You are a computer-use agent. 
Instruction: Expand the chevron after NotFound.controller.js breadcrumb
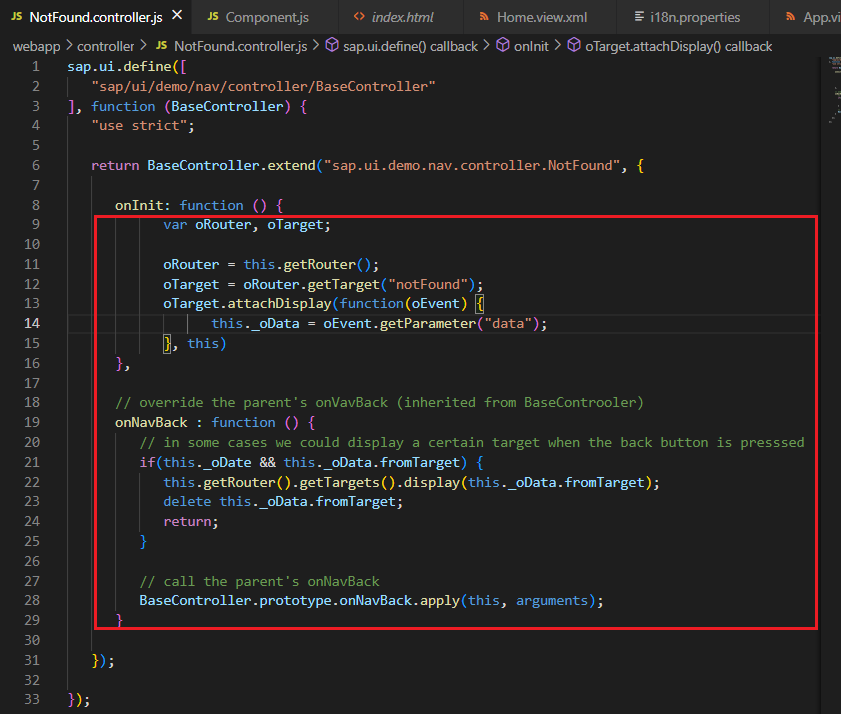pyautogui.click(x=316, y=46)
